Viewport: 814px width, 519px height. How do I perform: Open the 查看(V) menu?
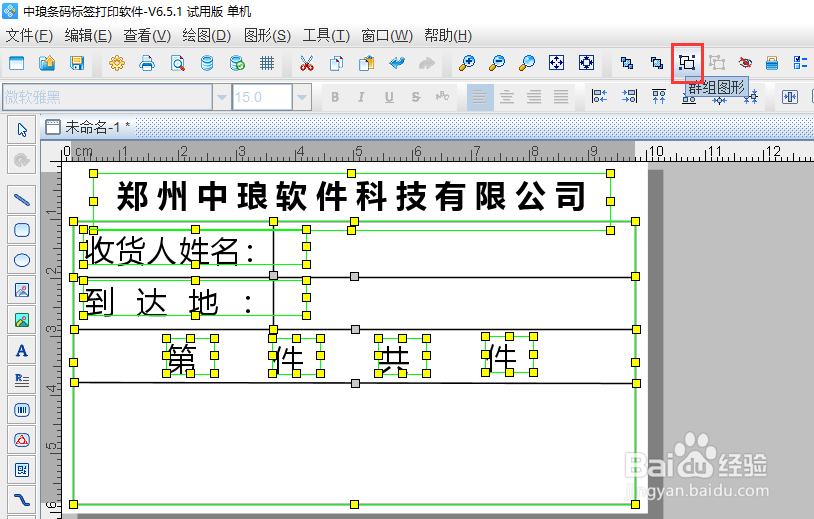tap(147, 35)
